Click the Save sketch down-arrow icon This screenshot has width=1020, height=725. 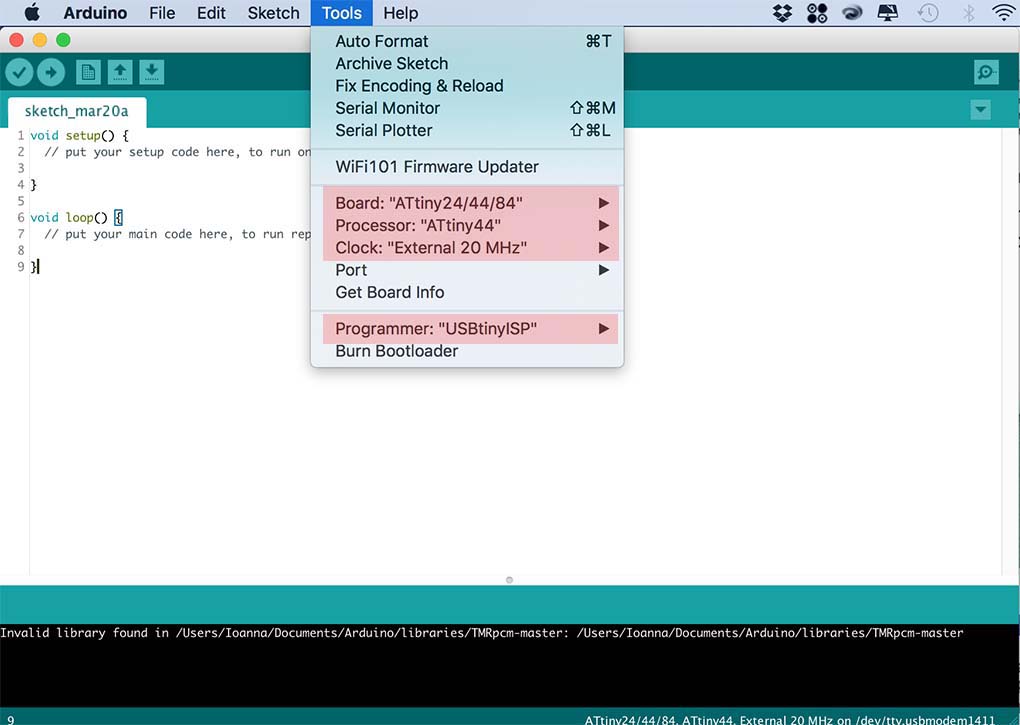pos(152,72)
